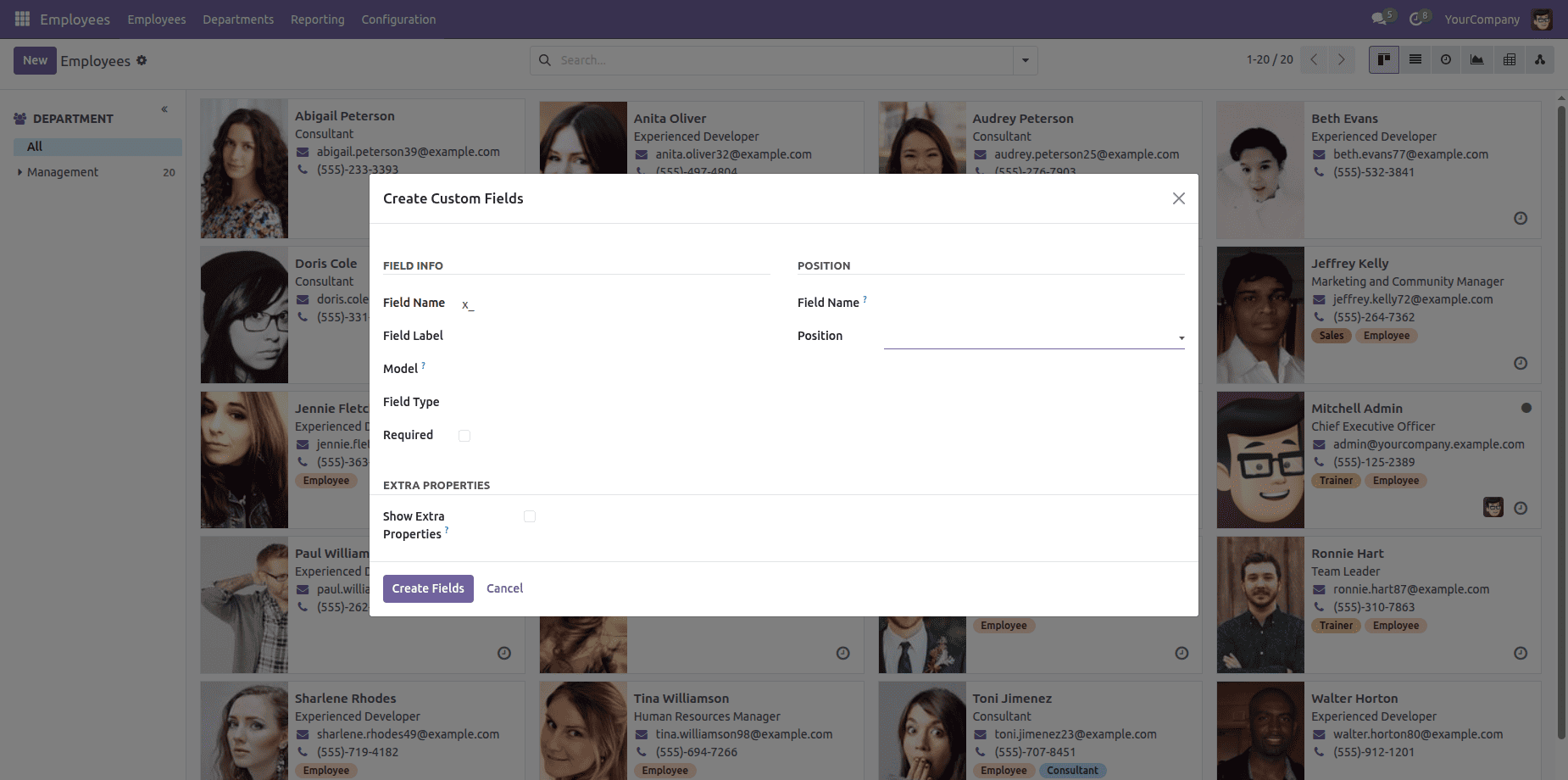Click activity clock on Jeffrey Kelly card
This screenshot has height=780, width=1568.
pyautogui.click(x=1521, y=364)
